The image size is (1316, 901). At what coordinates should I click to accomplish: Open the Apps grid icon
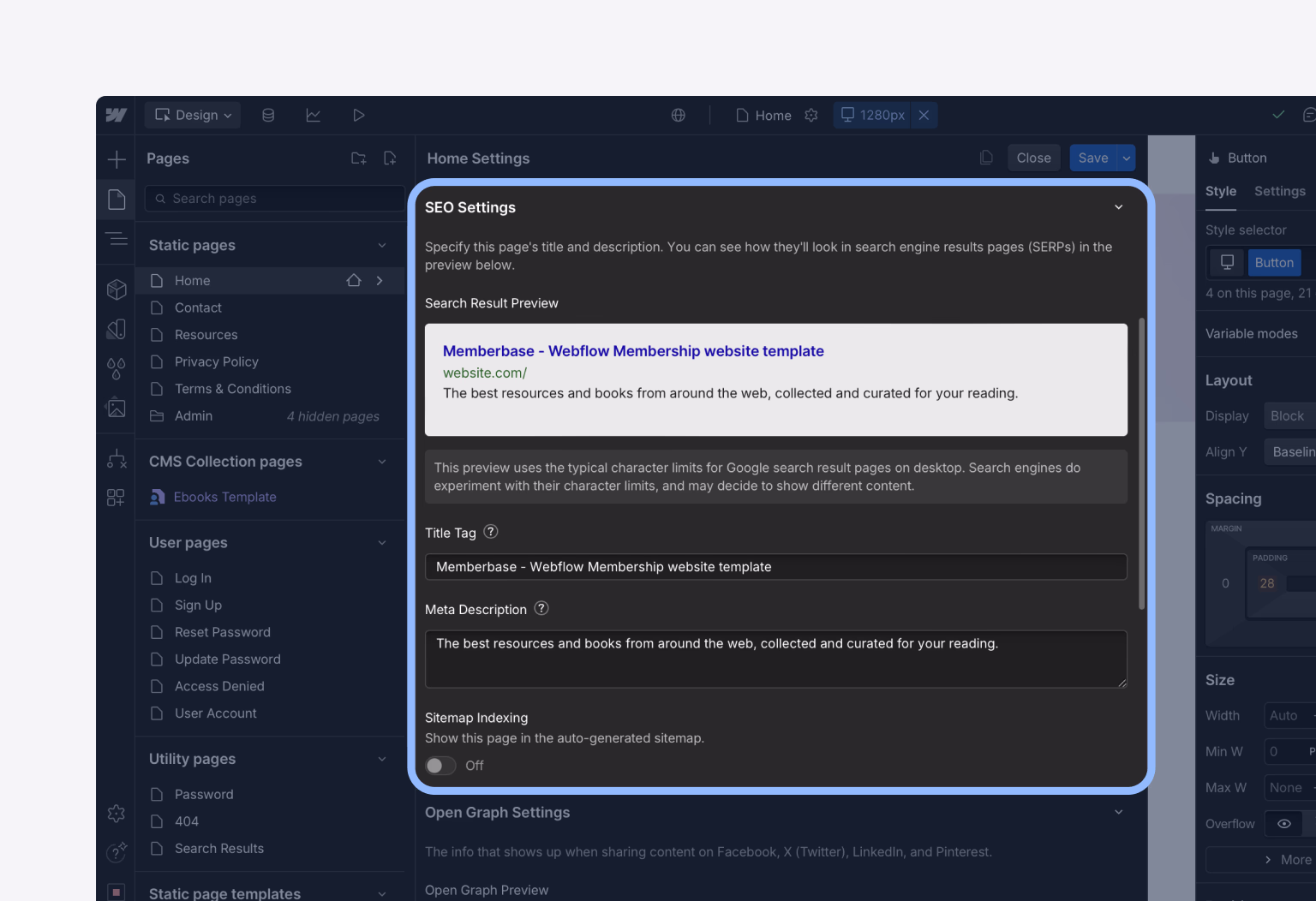coord(116,498)
